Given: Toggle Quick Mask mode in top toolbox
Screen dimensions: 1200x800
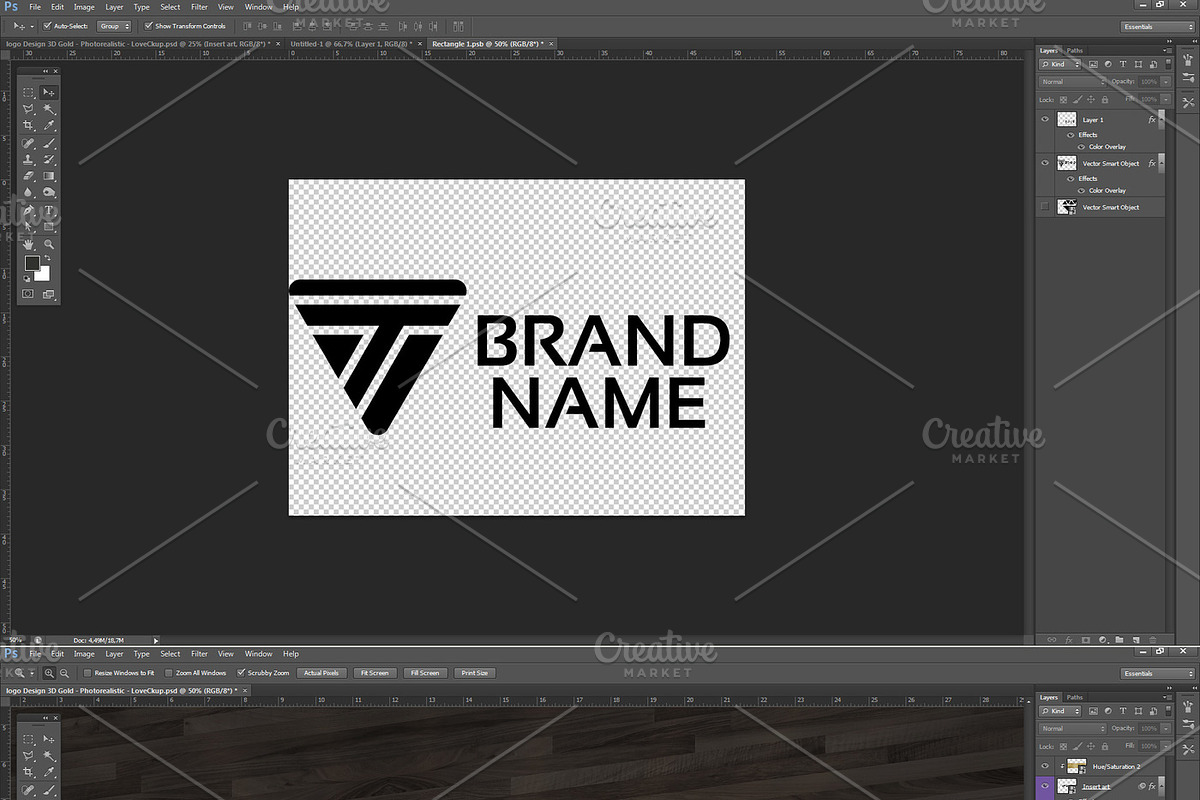Looking at the screenshot, I should coord(28,294).
